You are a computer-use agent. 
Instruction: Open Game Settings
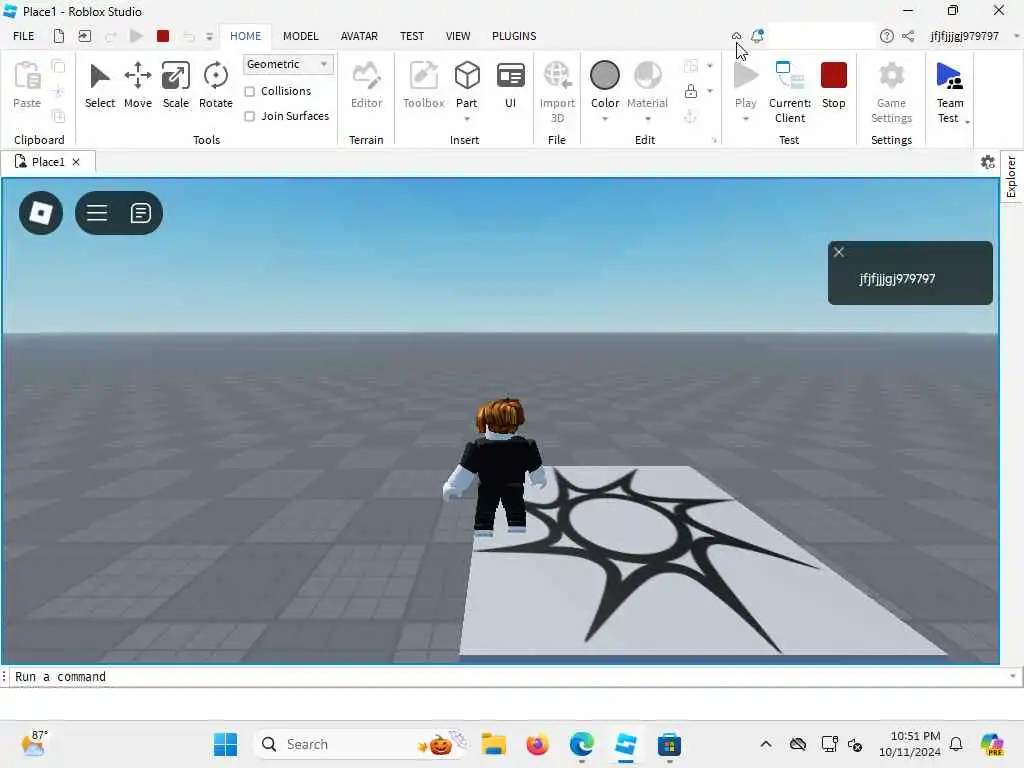click(891, 92)
